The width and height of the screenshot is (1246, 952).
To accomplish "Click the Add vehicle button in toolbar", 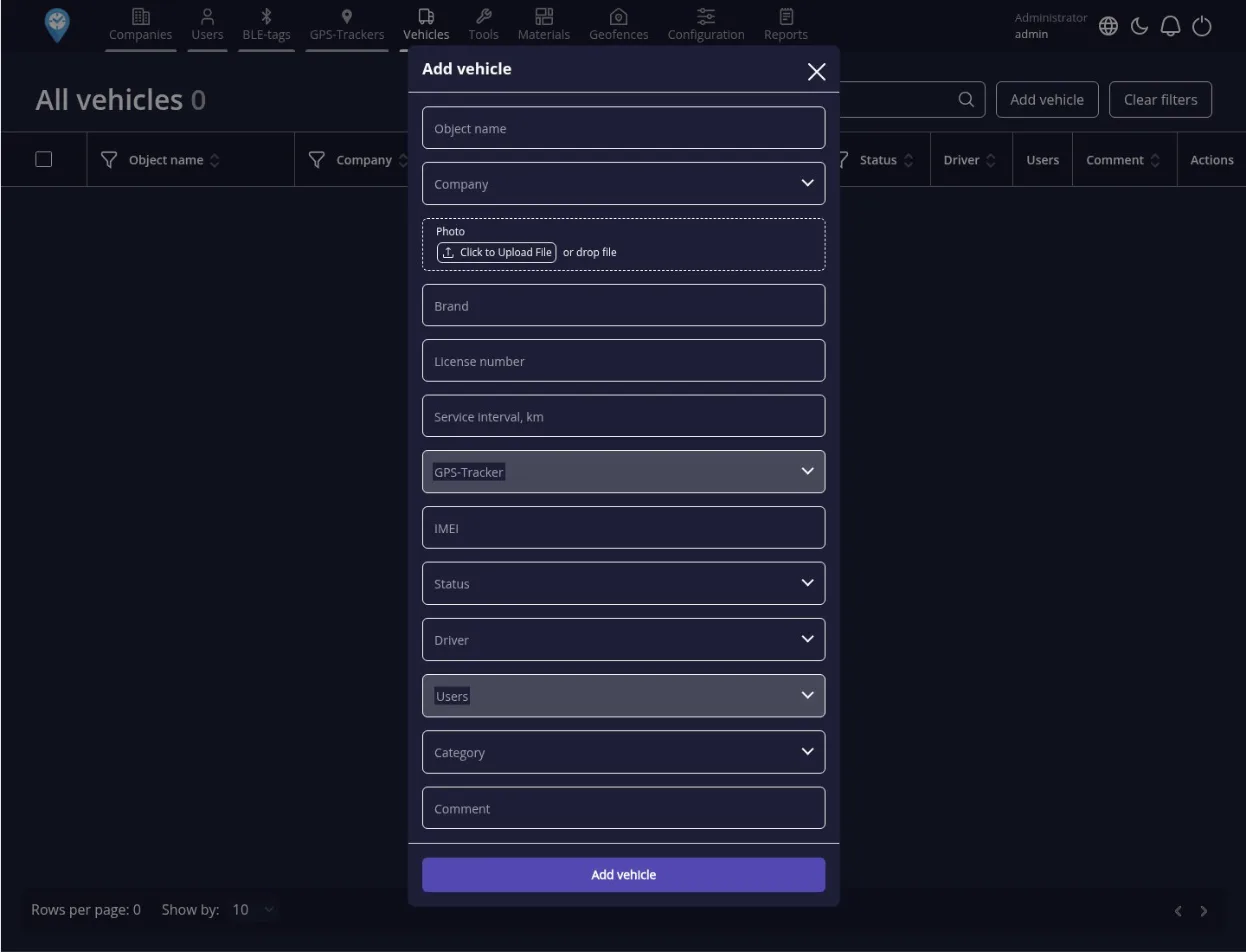I will click(1047, 100).
